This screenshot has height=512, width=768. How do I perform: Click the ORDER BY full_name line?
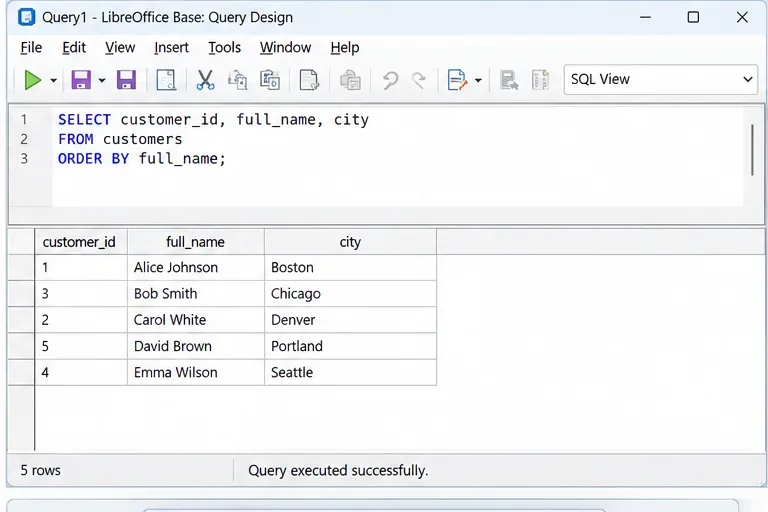coord(142,159)
